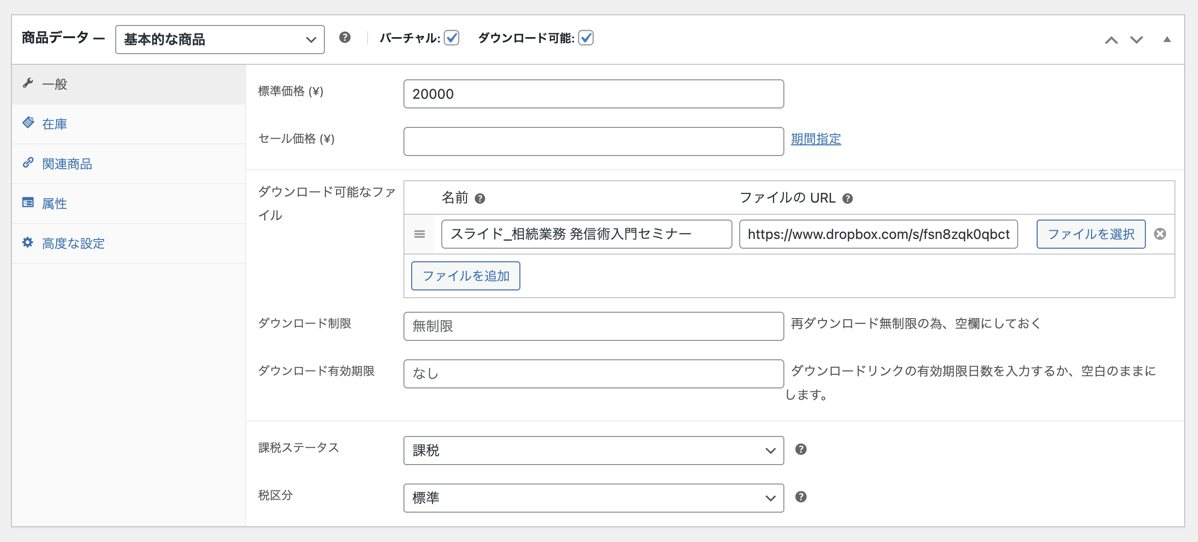Click the 標準価格 input field
1198x542 pixels.
click(594, 94)
